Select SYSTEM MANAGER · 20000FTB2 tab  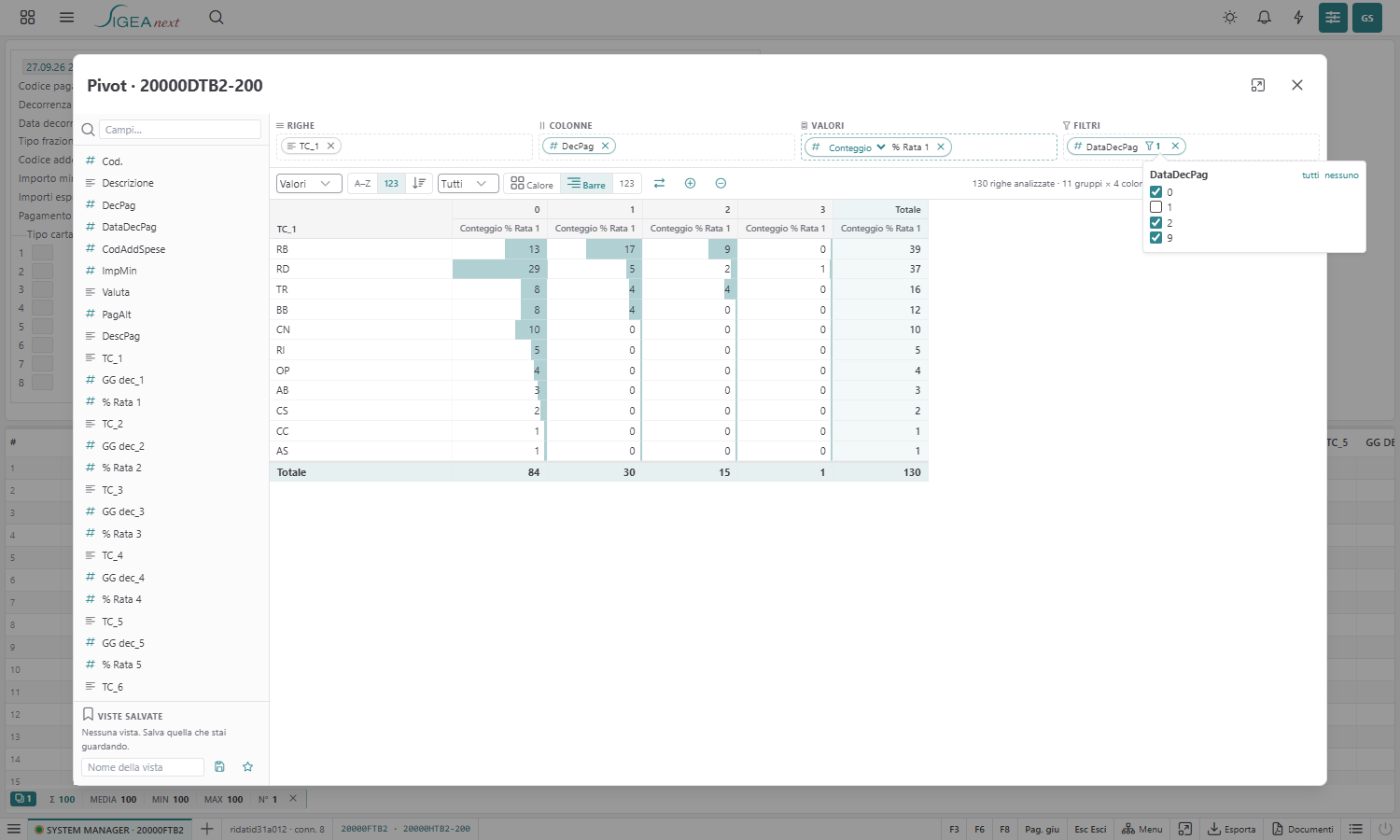pos(108,830)
